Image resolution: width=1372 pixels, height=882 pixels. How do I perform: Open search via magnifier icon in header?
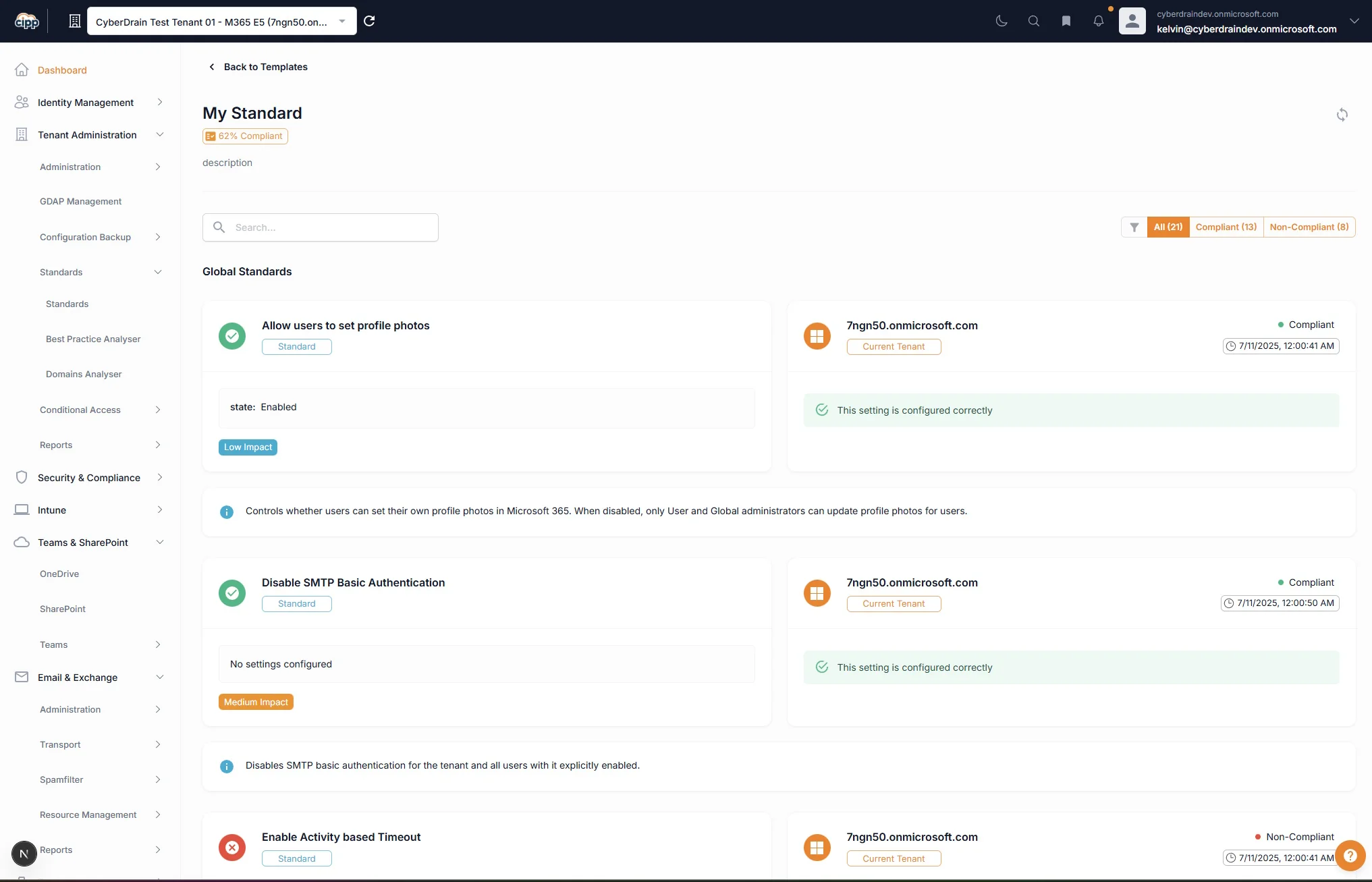click(1034, 21)
